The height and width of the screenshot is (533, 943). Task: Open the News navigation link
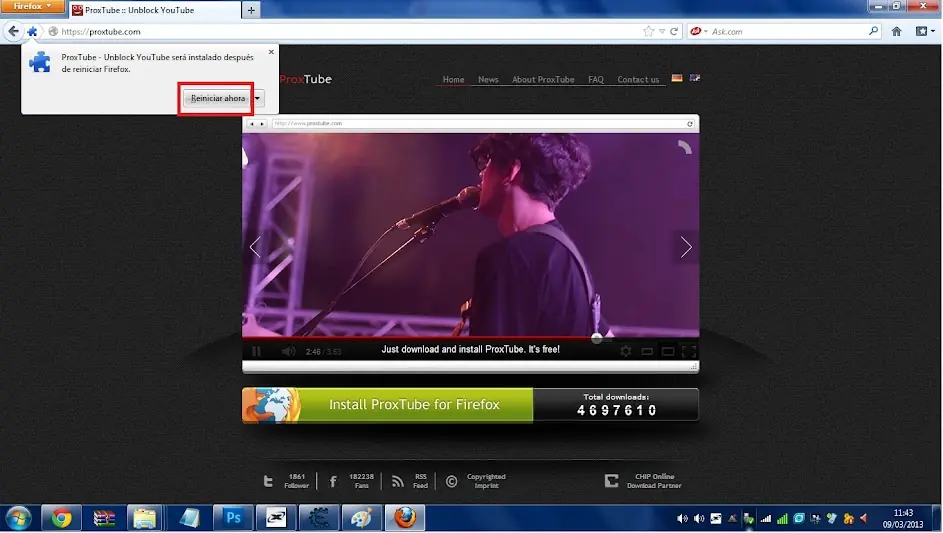(488, 79)
